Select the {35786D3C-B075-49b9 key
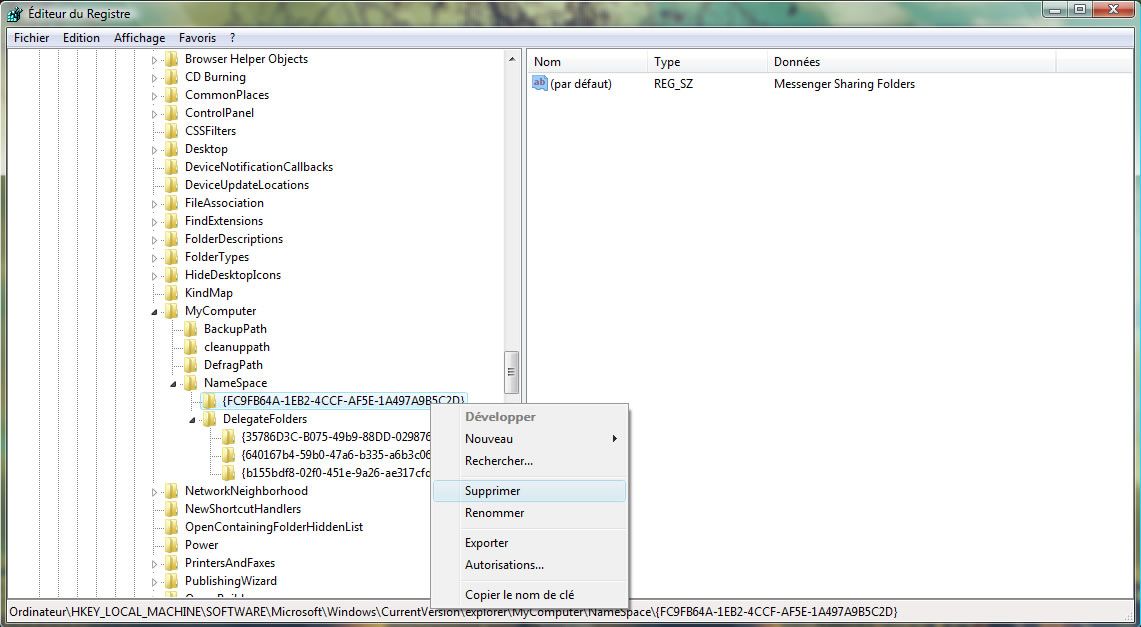This screenshot has height=627, width=1141. pyautogui.click(x=335, y=437)
